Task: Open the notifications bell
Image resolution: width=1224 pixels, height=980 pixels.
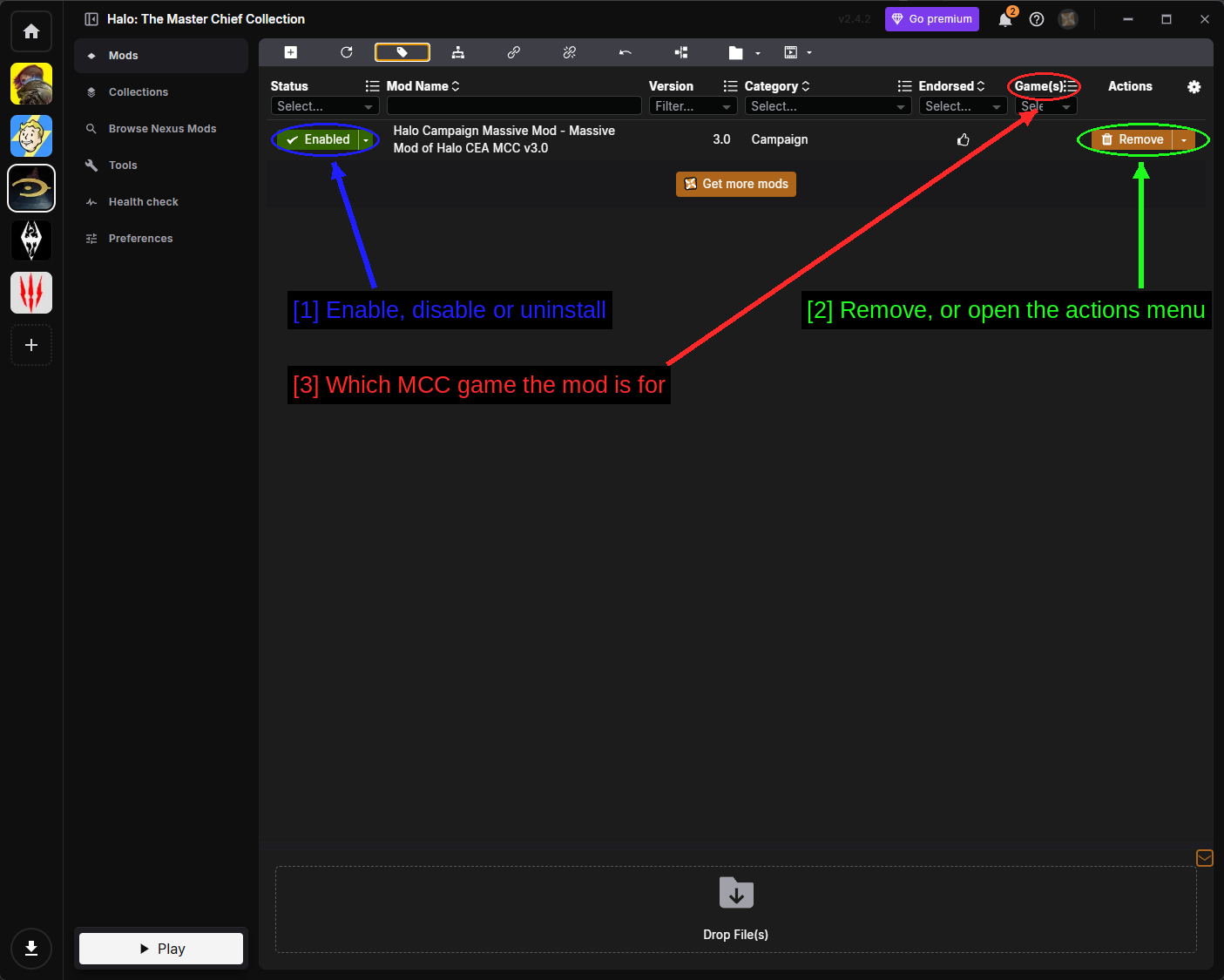Action: [x=1005, y=19]
